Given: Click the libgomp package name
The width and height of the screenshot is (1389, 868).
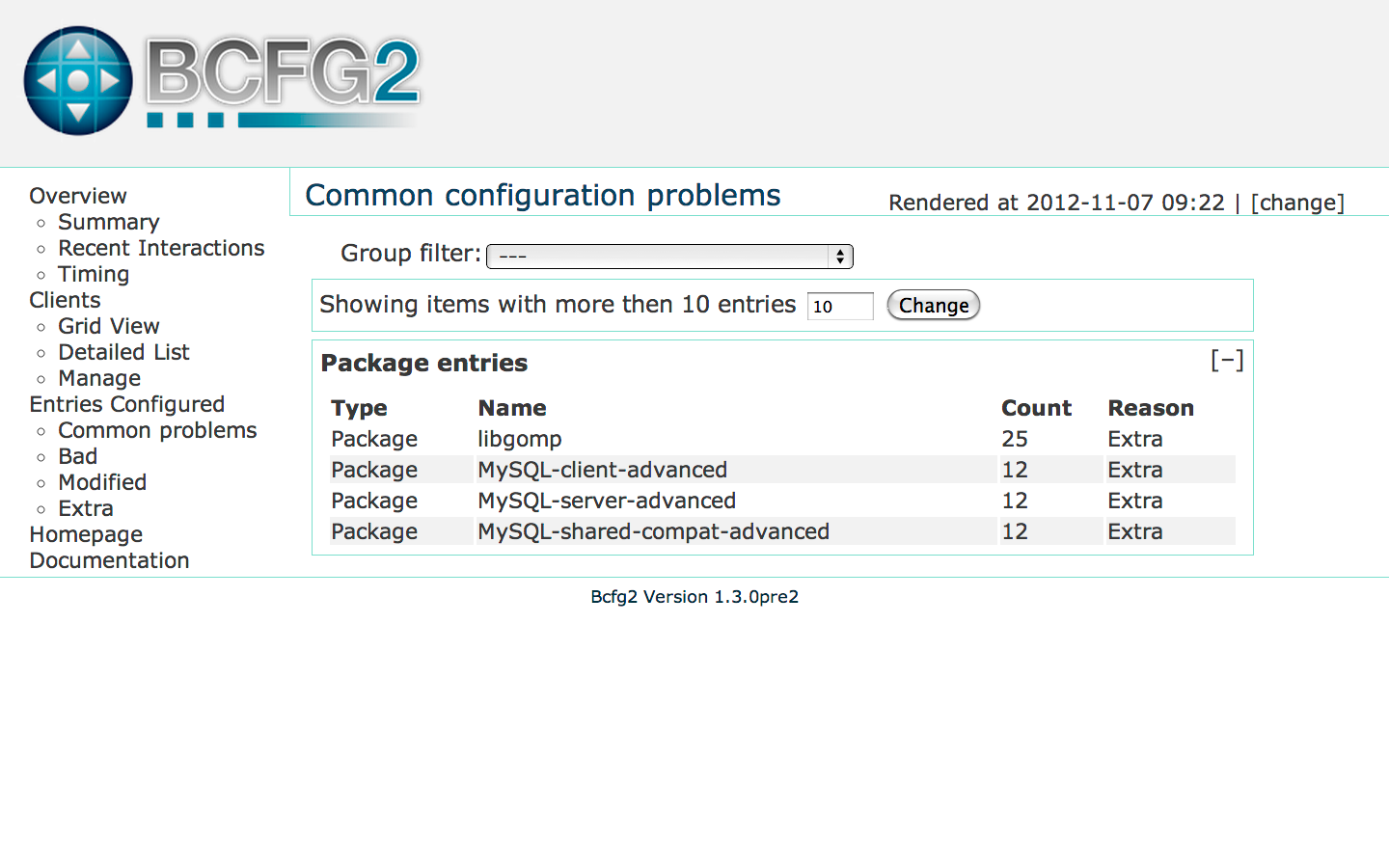Looking at the screenshot, I should 520,439.
